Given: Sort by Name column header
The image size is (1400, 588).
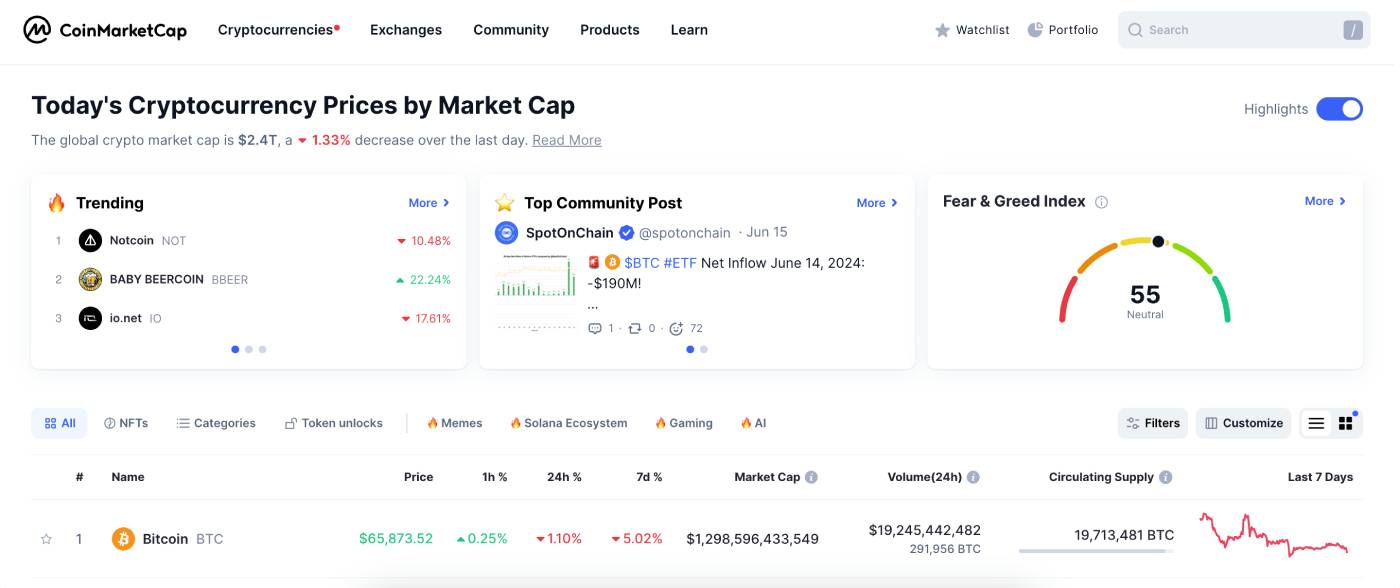Looking at the screenshot, I should click(x=128, y=477).
